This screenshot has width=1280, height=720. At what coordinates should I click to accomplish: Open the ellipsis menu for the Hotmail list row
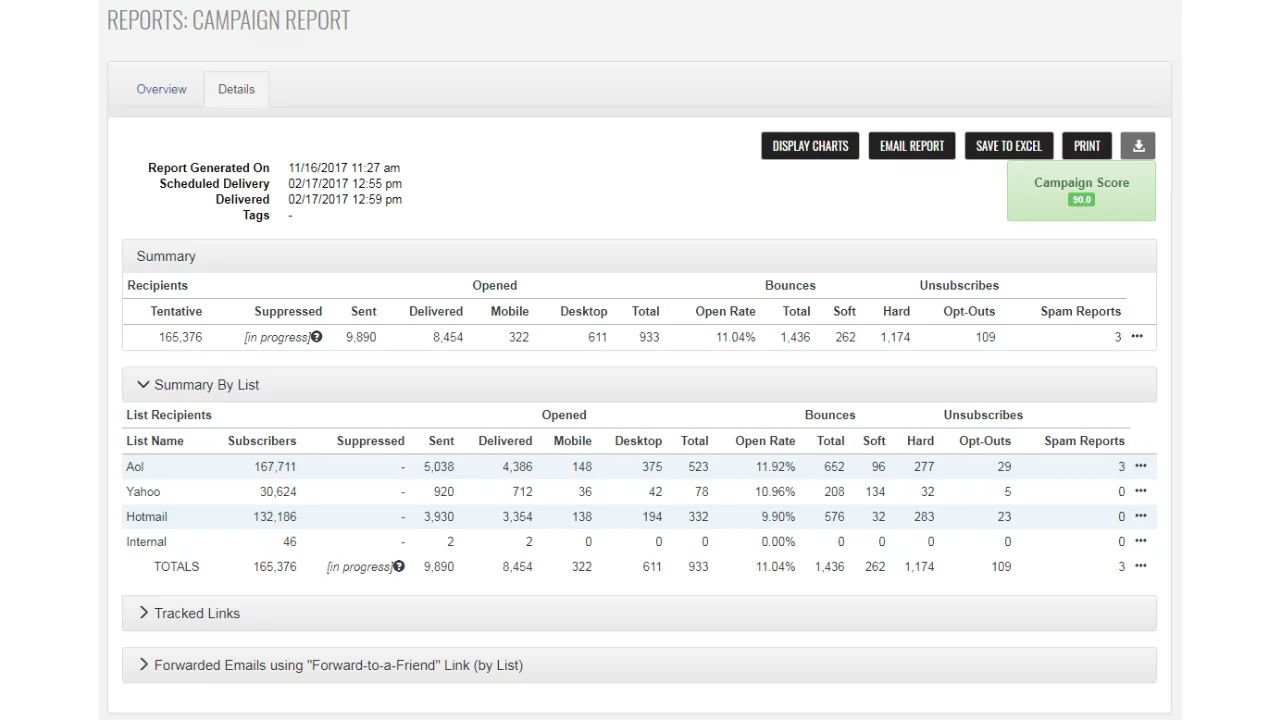pos(1140,517)
